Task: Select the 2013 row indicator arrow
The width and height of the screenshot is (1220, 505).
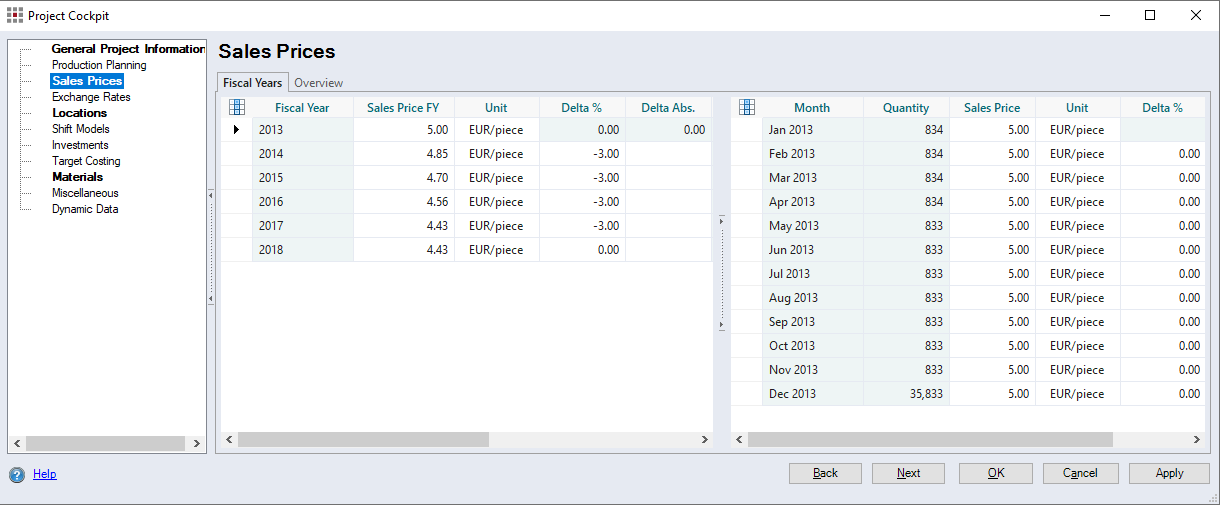Action: point(236,130)
